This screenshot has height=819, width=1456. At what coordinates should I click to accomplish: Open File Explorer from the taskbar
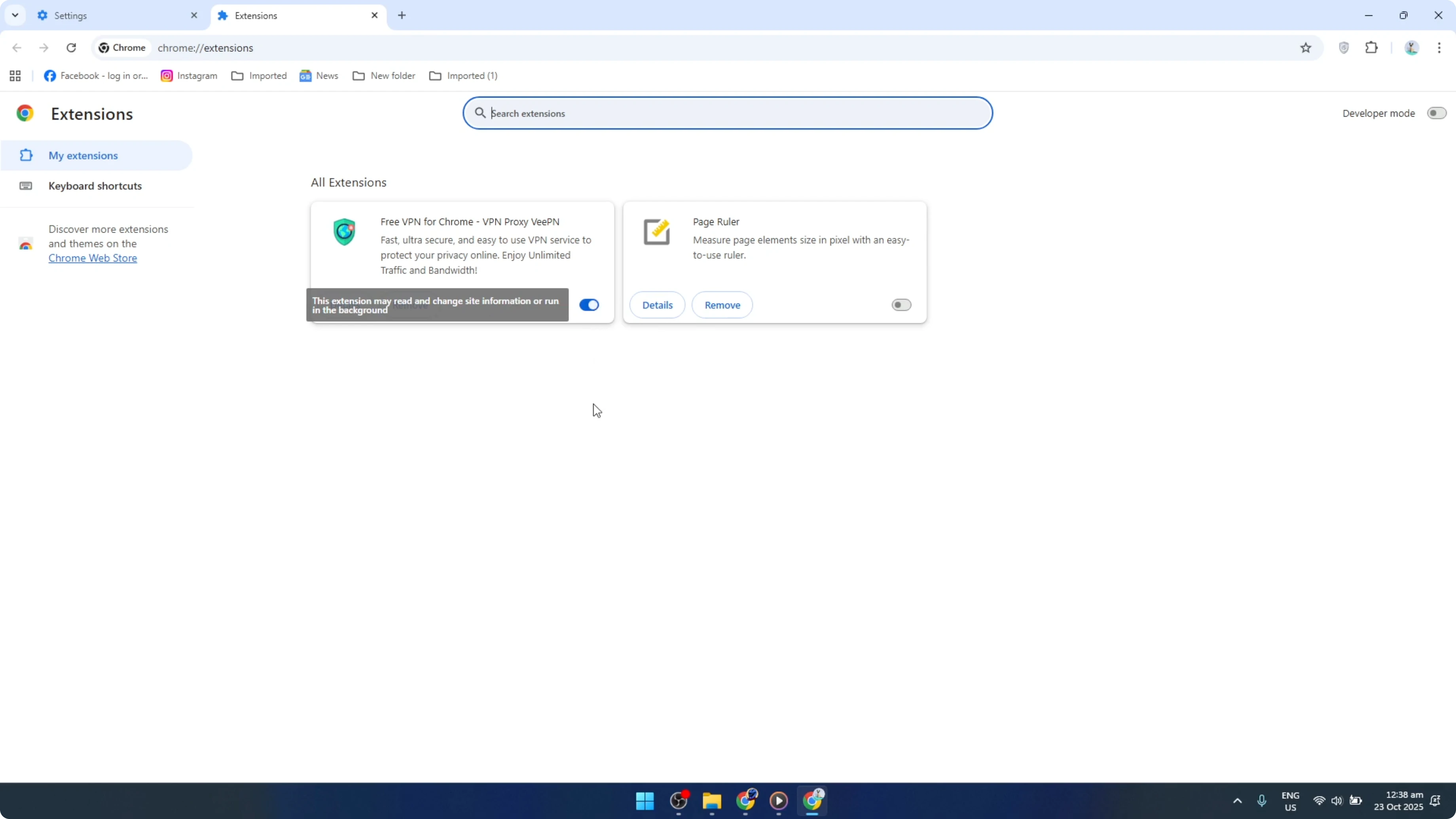pyautogui.click(x=711, y=801)
